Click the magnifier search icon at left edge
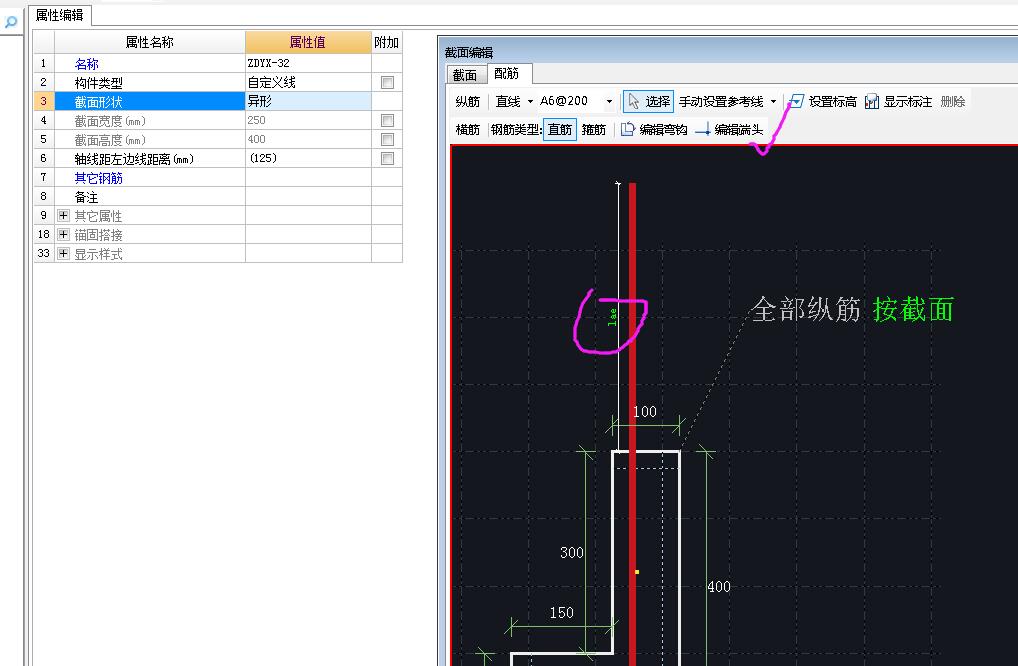The width and height of the screenshot is (1018, 666). pos(10,23)
